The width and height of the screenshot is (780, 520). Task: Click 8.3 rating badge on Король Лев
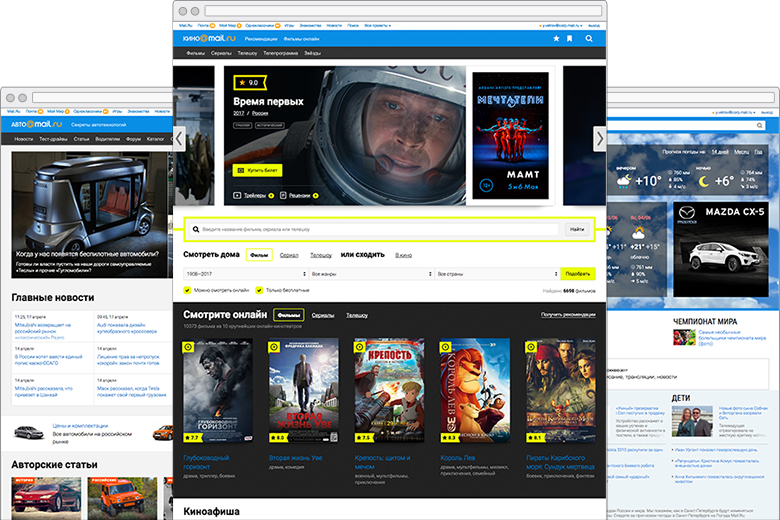(449, 437)
